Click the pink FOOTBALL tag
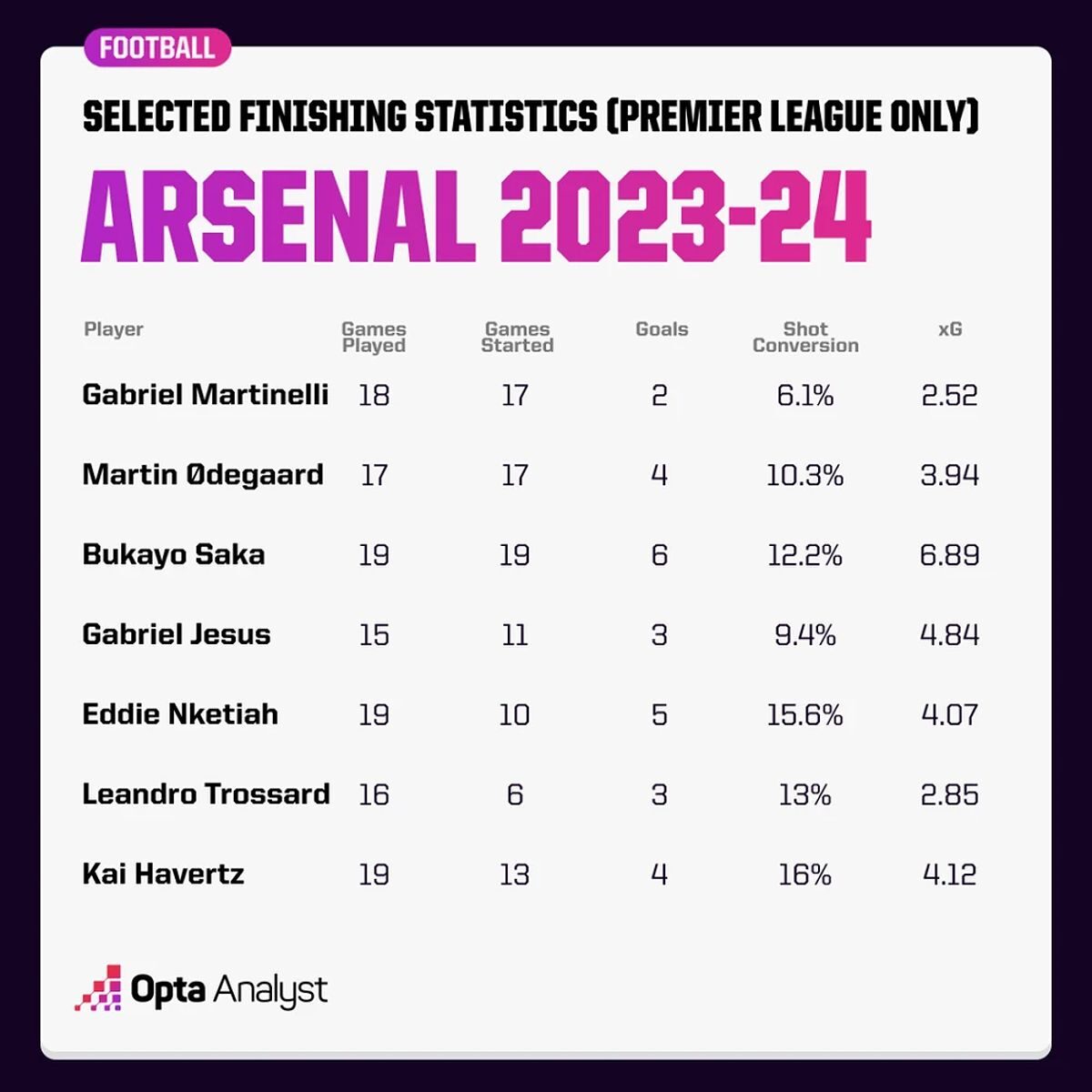1092x1092 pixels. (x=157, y=48)
